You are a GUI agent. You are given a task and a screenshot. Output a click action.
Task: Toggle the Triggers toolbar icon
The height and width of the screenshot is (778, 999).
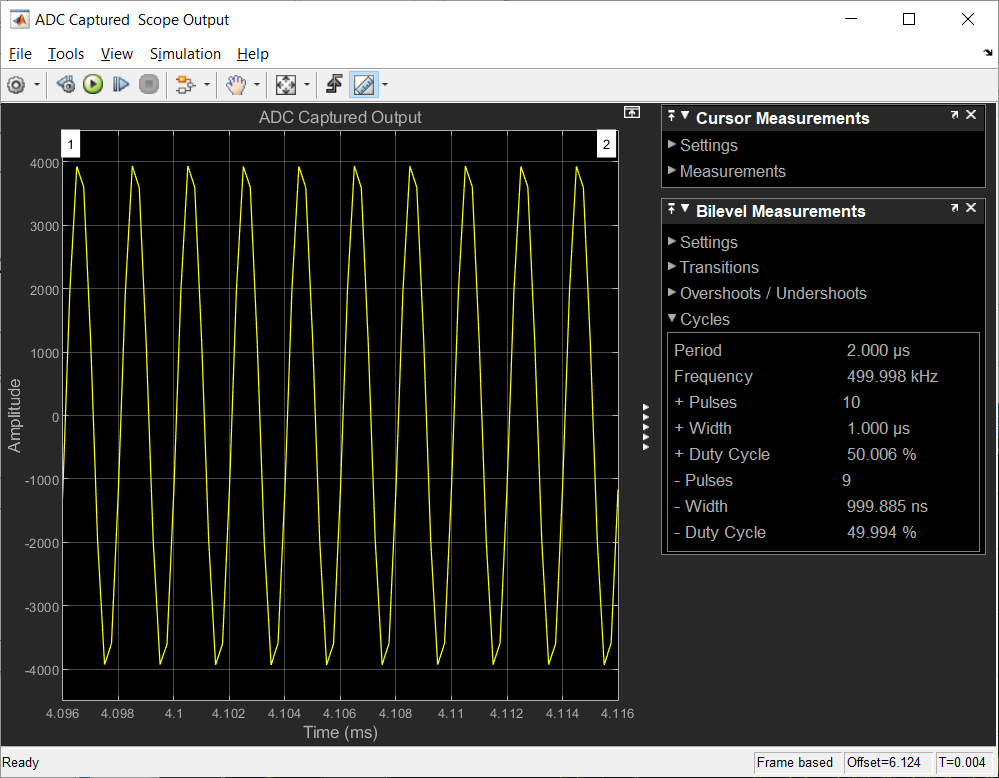pos(335,85)
